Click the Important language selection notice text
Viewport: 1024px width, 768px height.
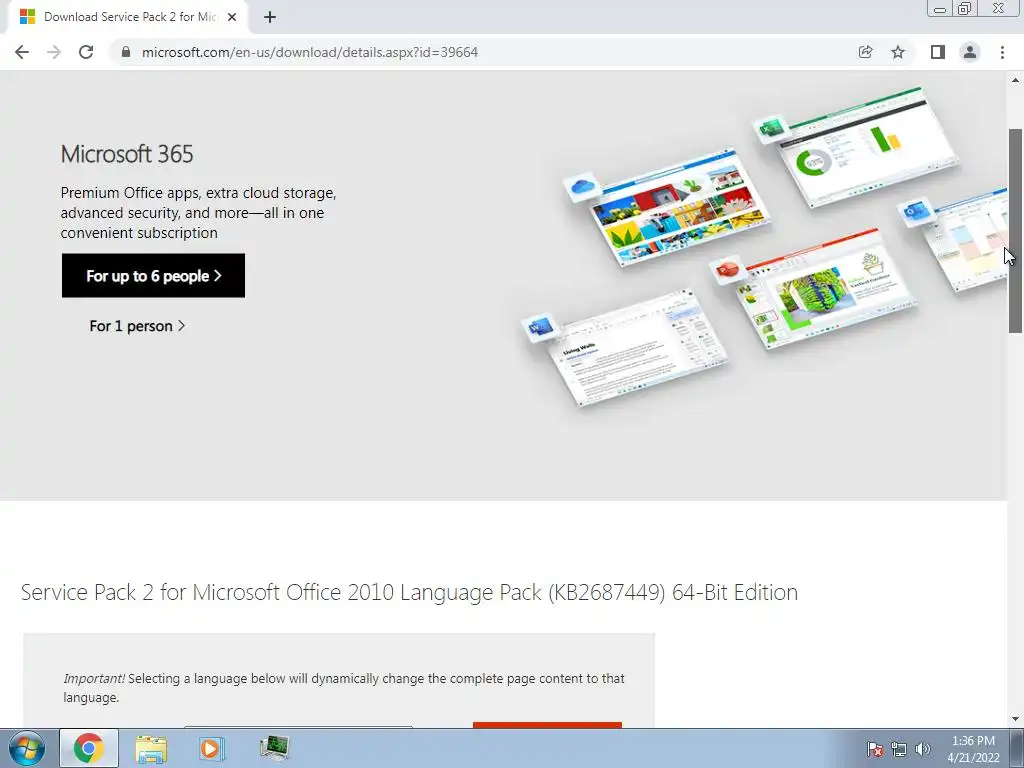(344, 688)
